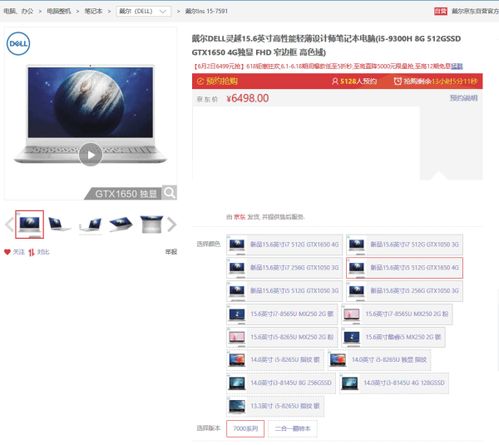Screen dimensions: 499x445
Task: Select the fifth gallery thumbnail showing the lid
Action: [151, 224]
